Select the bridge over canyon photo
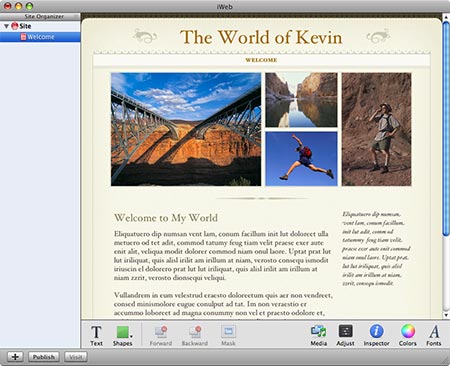Viewport: 450px width, 366px height. [186, 129]
